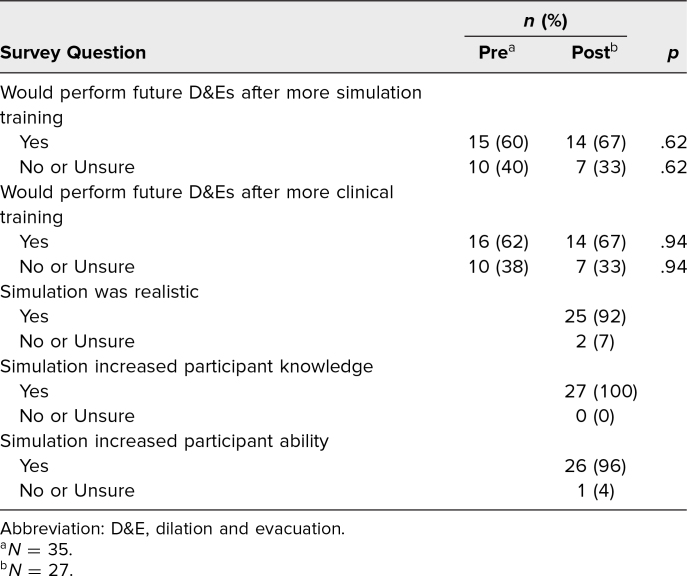Image resolution: width=687 pixels, height=576 pixels.
Task: Click the Pre column header
Action: click(497, 52)
